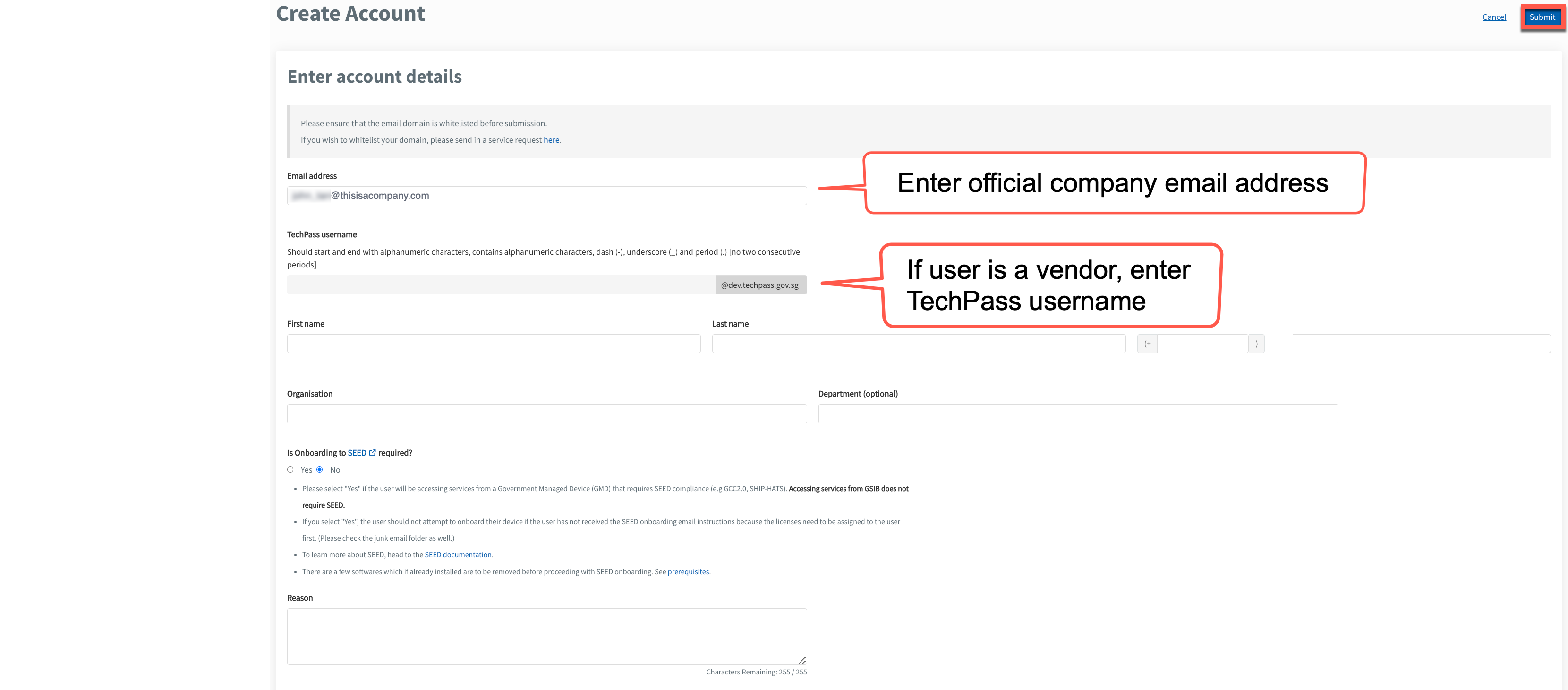Click the Submit button

click(1542, 17)
